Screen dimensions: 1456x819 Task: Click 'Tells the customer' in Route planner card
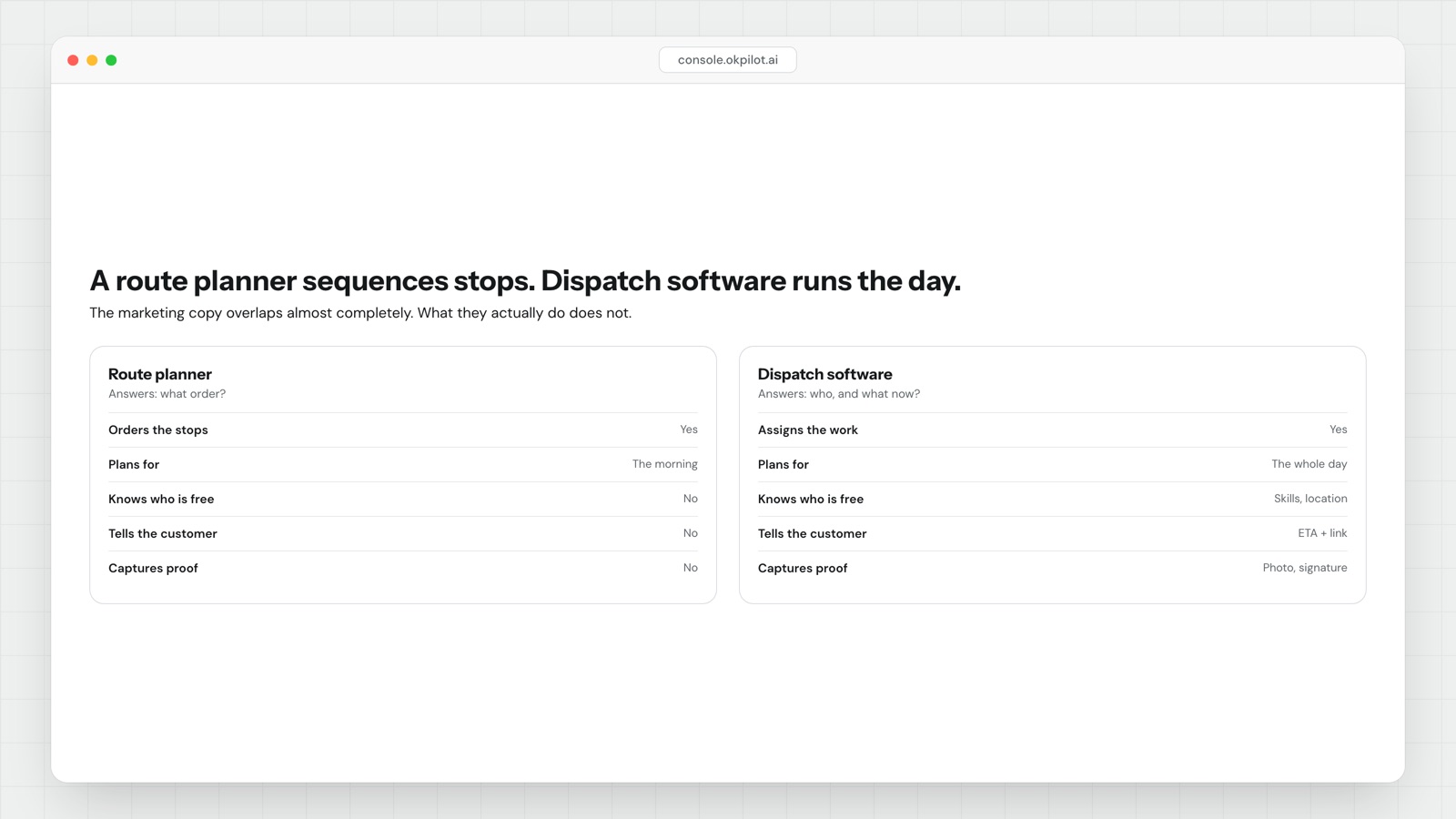click(163, 534)
